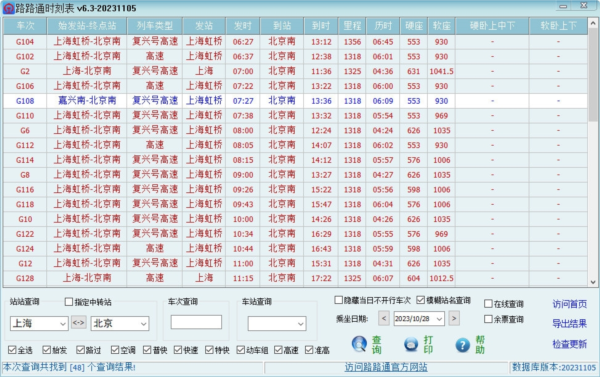Close the 路路通时刻表 window
Viewport: 600px width, 377px height.
584,6
